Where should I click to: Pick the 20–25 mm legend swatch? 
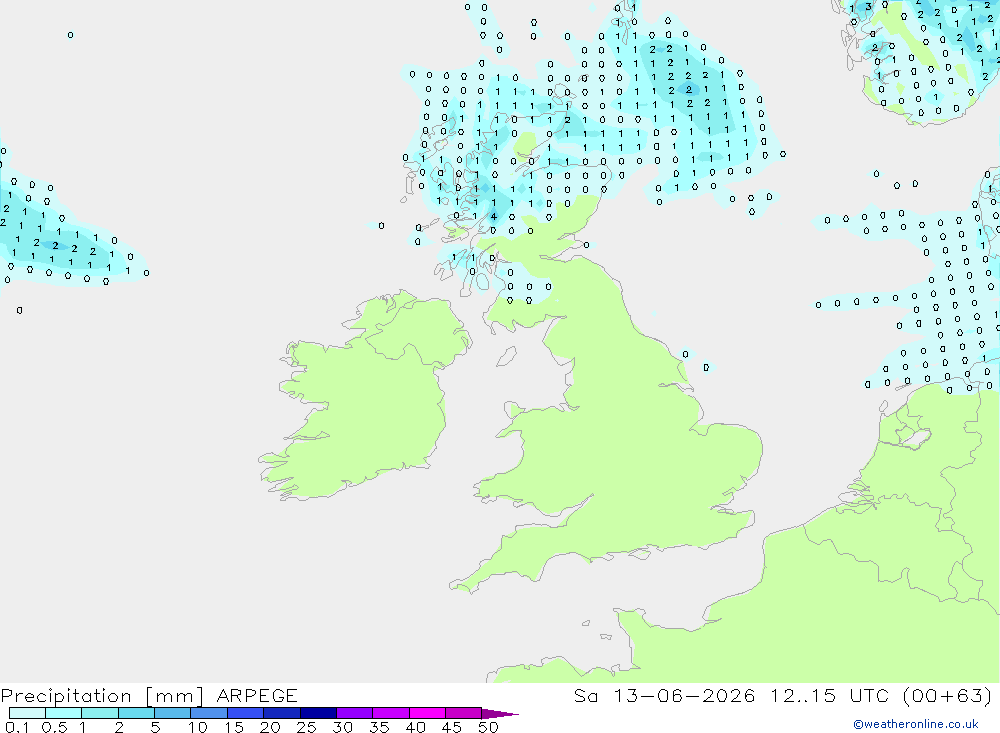pyautogui.click(x=282, y=713)
